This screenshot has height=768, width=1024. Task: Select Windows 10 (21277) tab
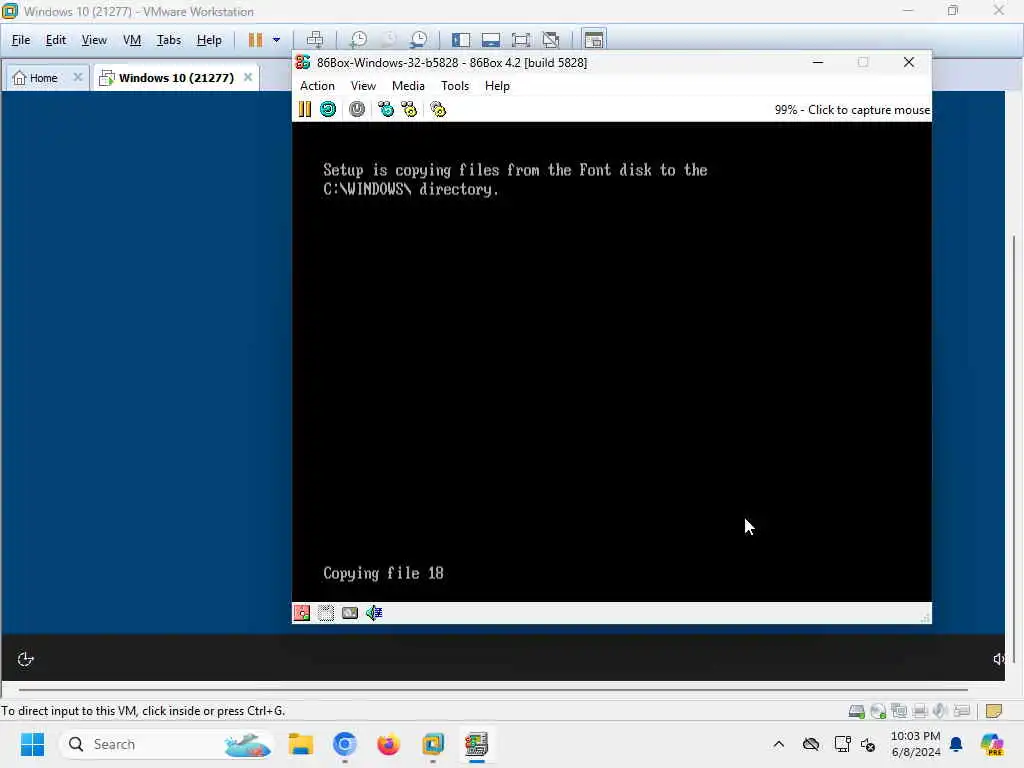[x=176, y=78]
